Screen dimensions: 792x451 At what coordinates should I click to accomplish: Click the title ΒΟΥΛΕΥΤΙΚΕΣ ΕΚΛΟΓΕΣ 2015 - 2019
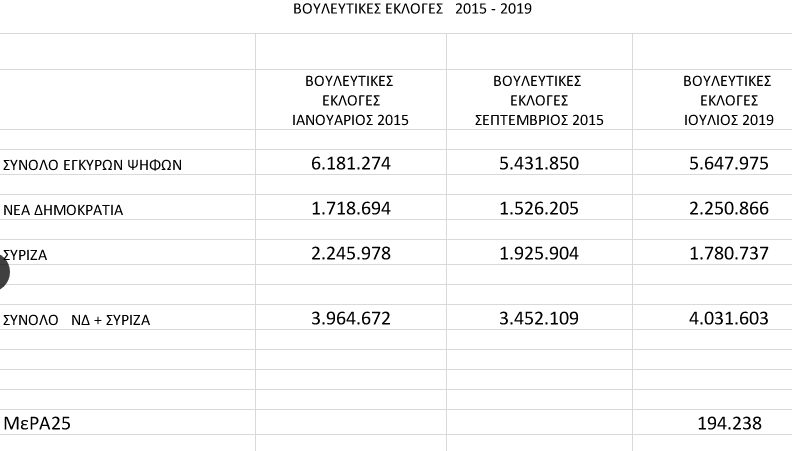tap(412, 9)
